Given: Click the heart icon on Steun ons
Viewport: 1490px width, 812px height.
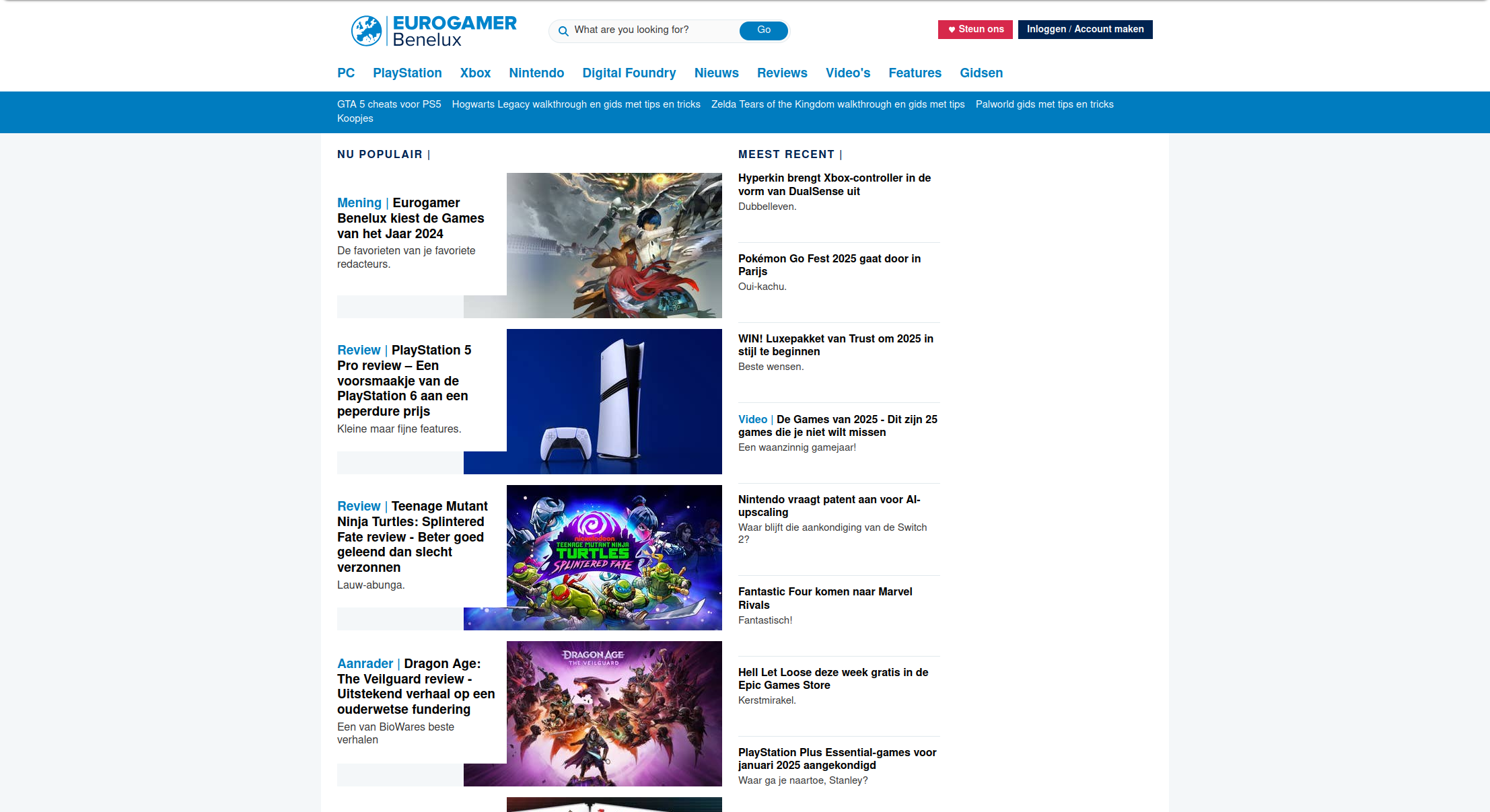Looking at the screenshot, I should tap(951, 29).
